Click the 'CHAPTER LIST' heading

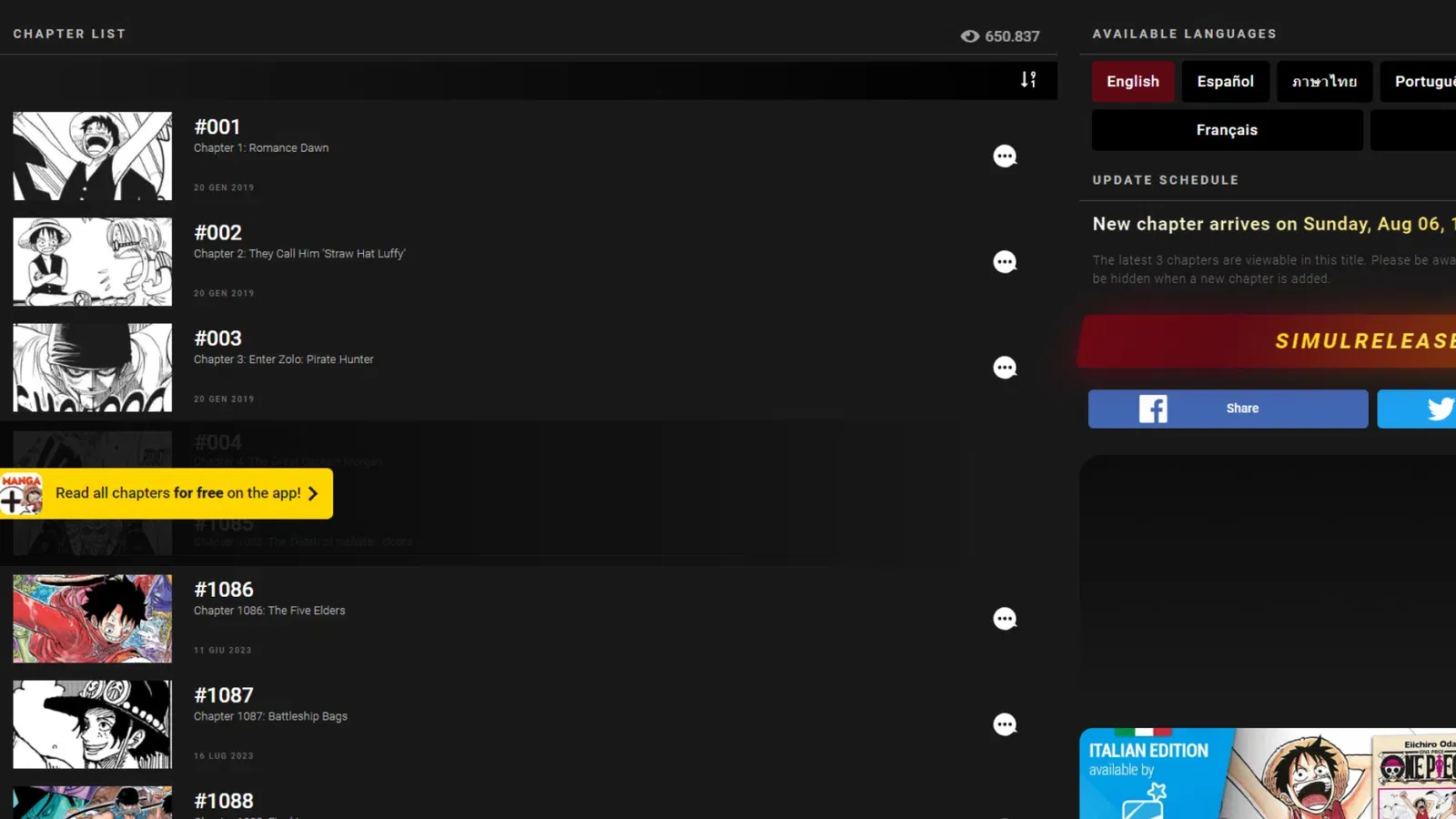[x=69, y=34]
